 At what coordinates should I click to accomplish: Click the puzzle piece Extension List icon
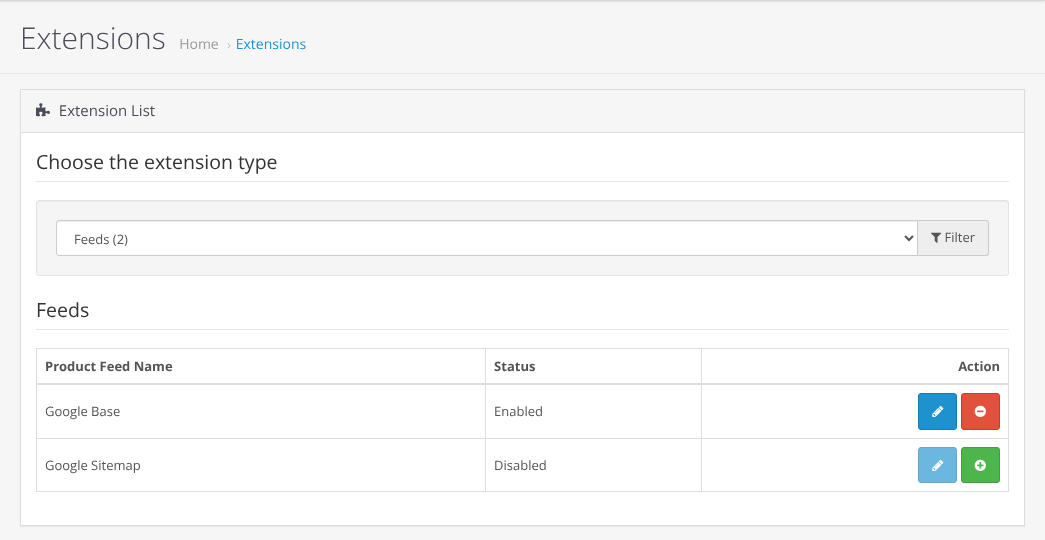(x=43, y=111)
